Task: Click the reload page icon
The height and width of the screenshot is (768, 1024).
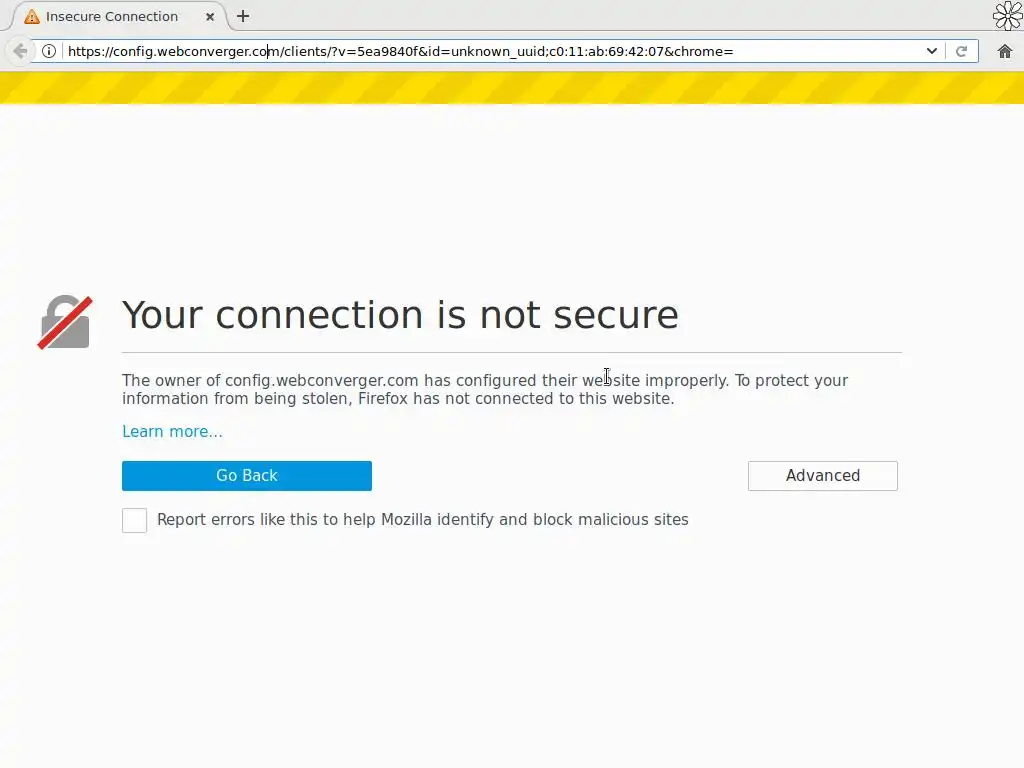Action: pyautogui.click(x=961, y=51)
